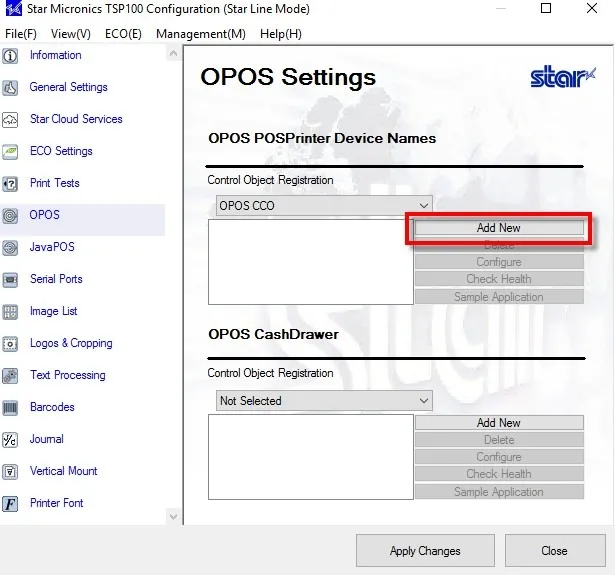This screenshot has width=615, height=575.
Task: Click Add New for CashDrawer
Action: tap(499, 423)
